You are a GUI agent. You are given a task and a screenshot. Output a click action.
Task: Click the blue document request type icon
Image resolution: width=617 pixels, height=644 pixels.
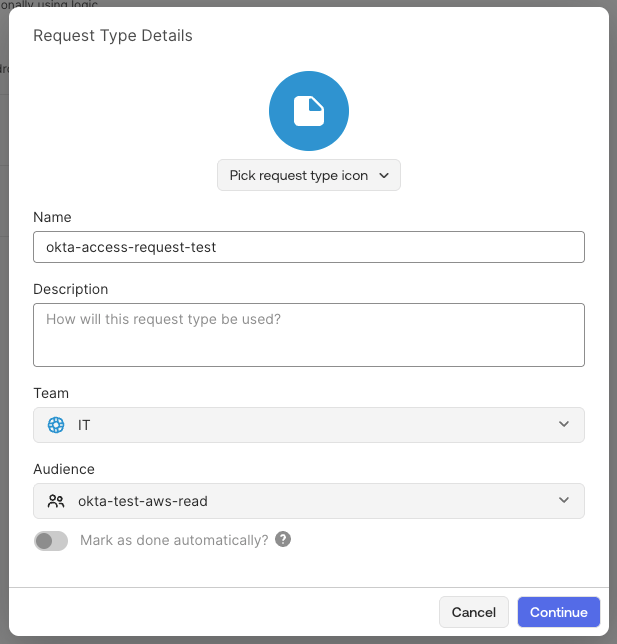[308, 111]
